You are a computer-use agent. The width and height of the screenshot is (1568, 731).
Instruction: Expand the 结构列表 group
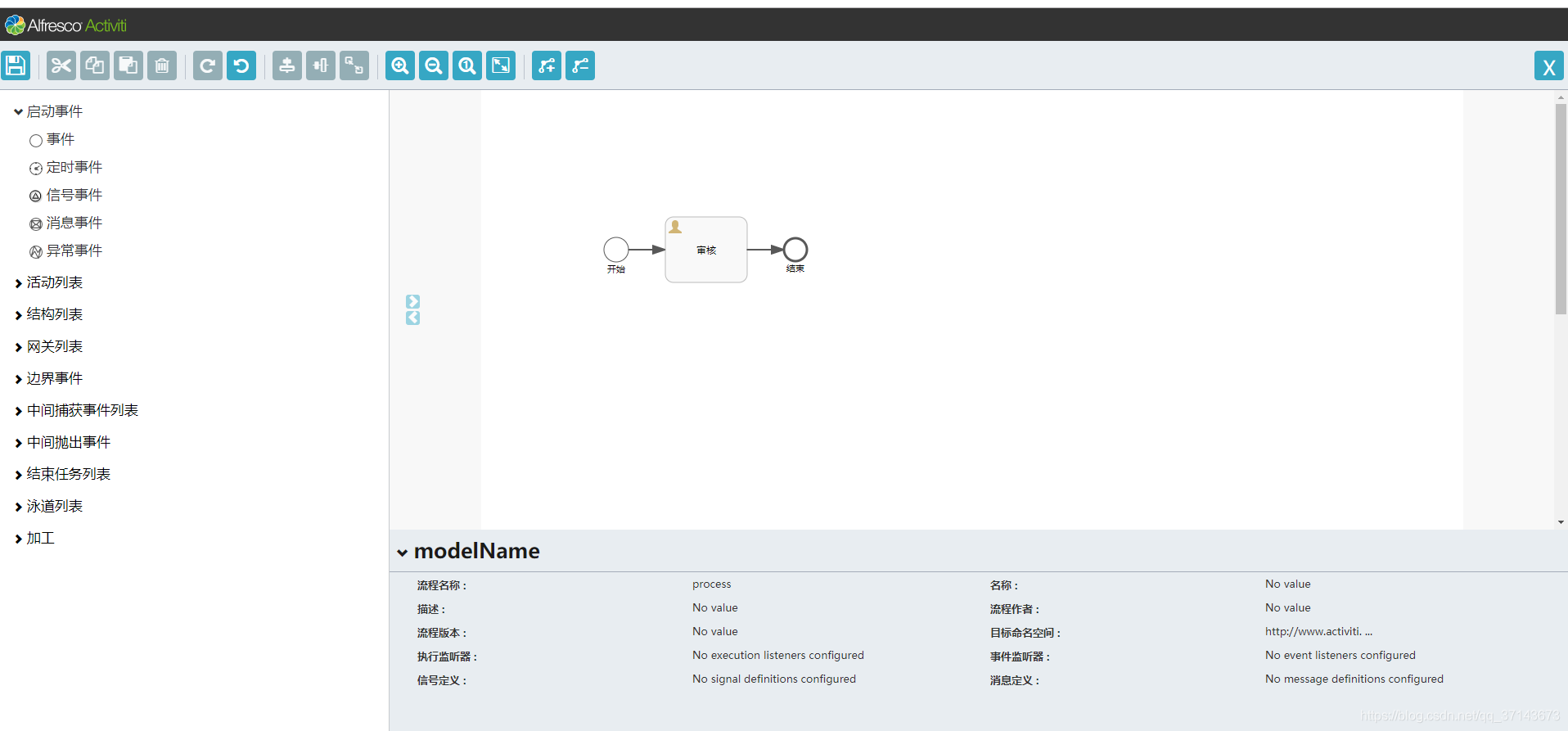click(x=48, y=314)
